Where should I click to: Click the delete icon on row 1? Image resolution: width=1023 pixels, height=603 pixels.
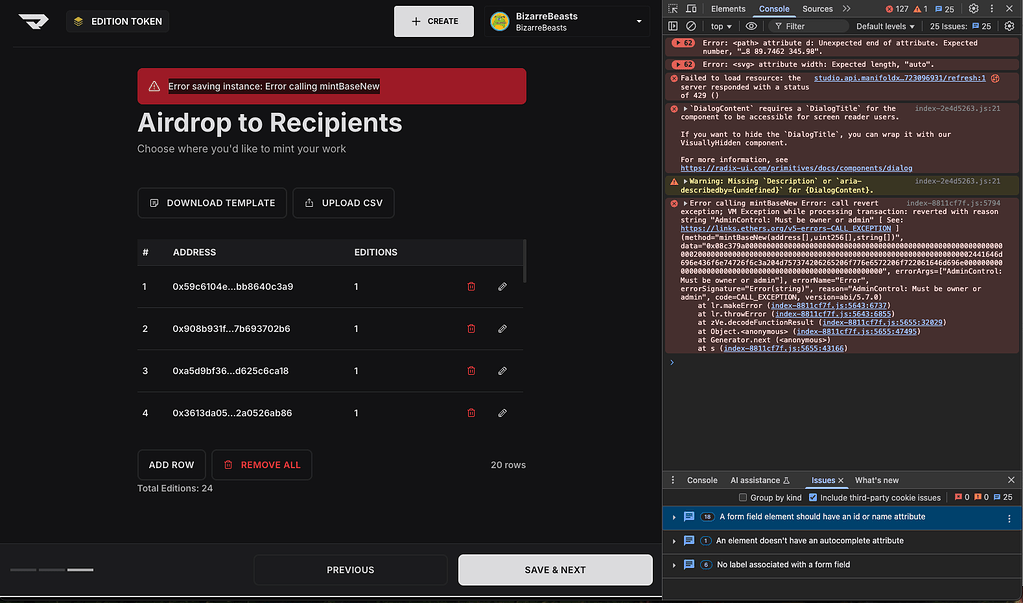471,286
